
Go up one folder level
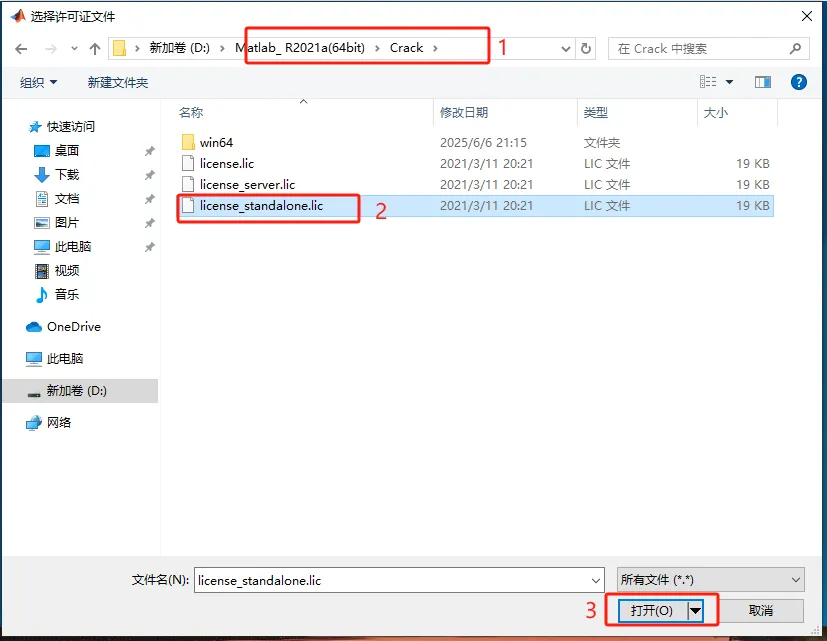point(95,49)
